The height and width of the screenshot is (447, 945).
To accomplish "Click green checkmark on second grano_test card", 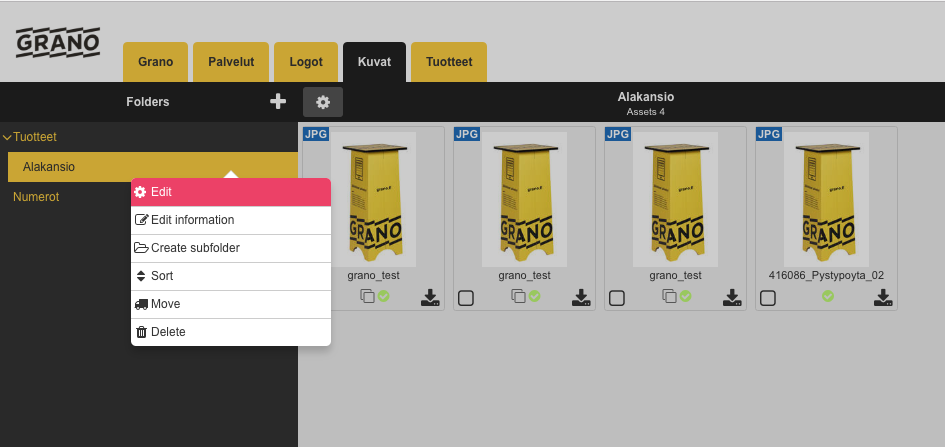I will click(x=535, y=296).
